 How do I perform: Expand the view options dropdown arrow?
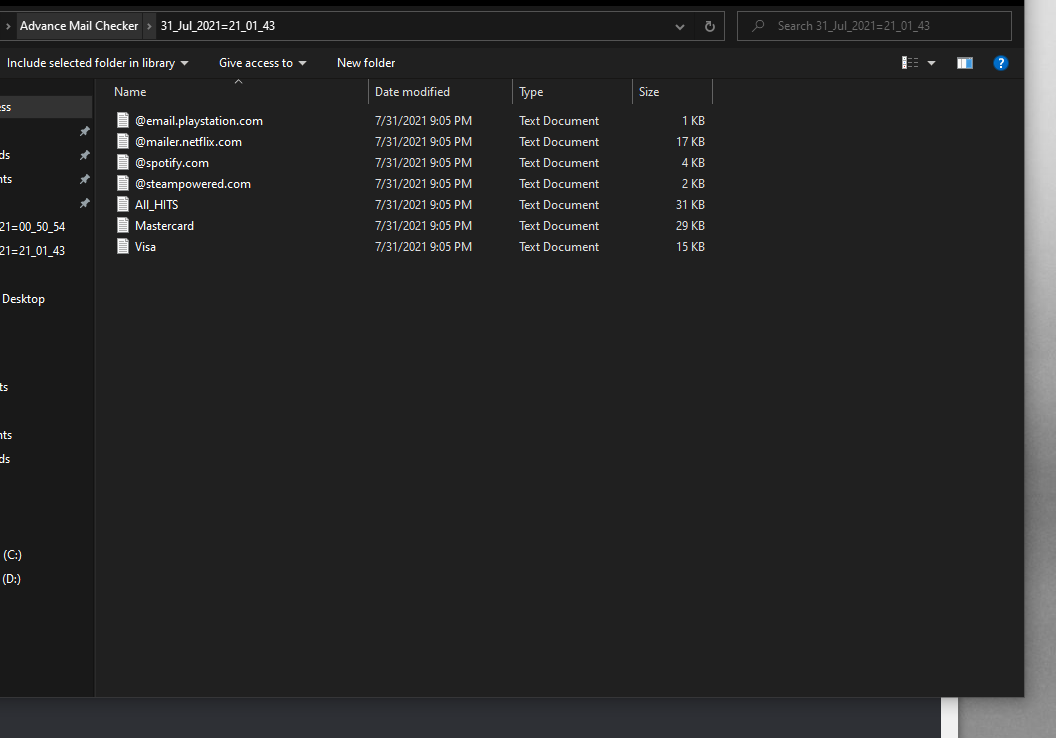pos(932,63)
